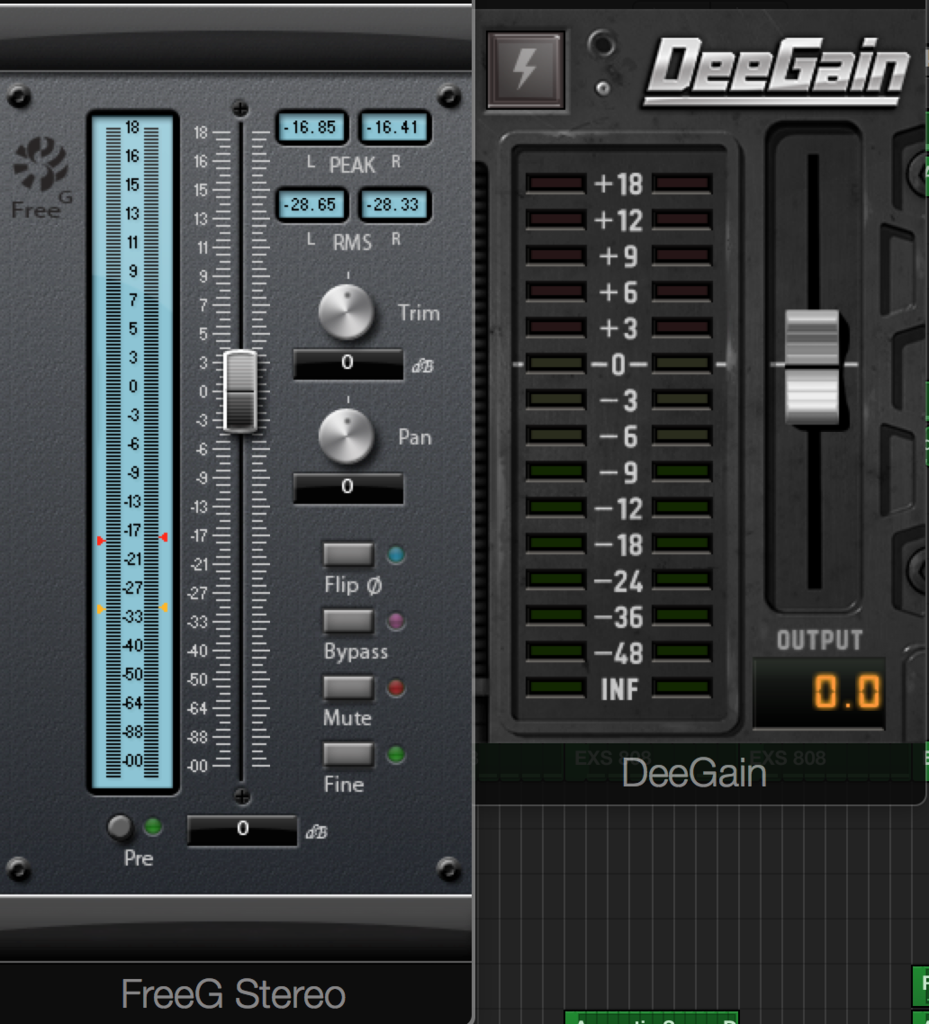Click the Trim dB value field
This screenshot has height=1024, width=929.
pos(348,363)
